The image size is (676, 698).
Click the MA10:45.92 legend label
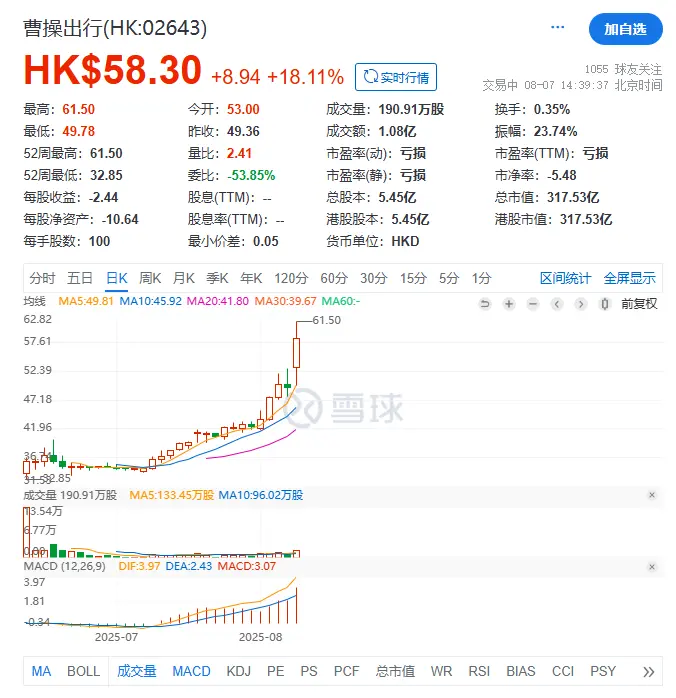tap(150, 301)
